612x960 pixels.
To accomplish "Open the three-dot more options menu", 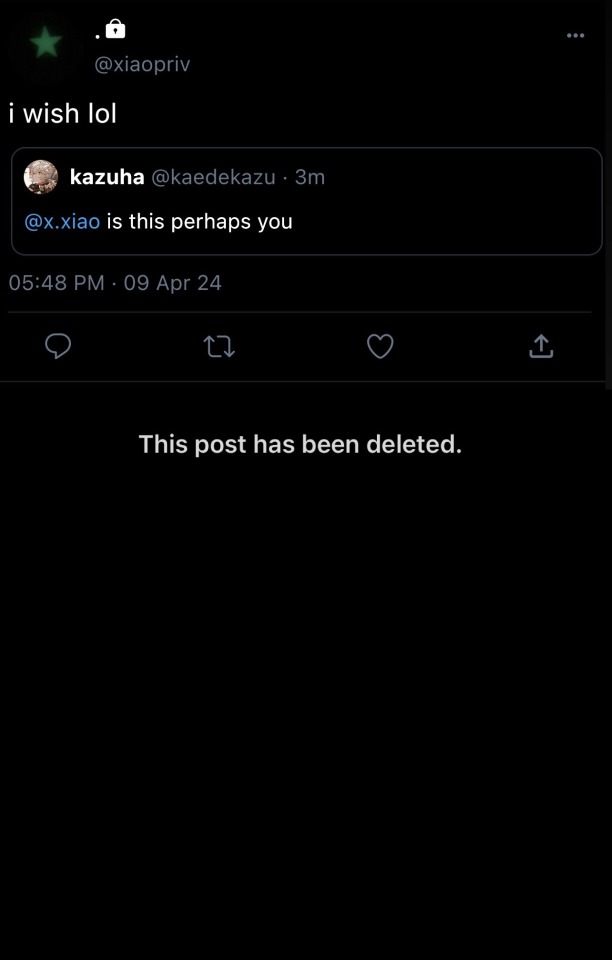I will 575,36.
